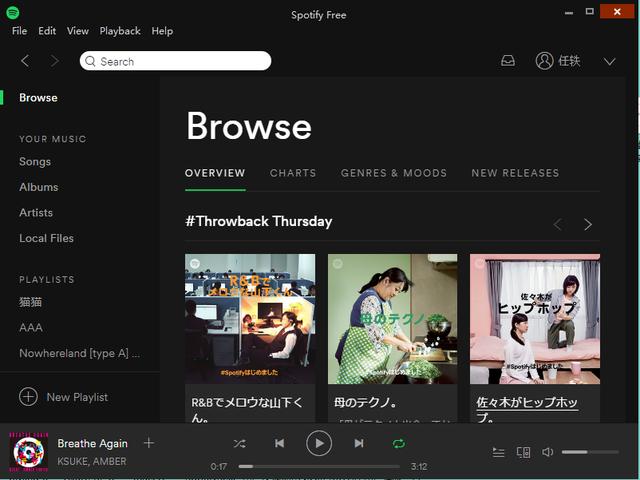The height and width of the screenshot is (480, 640).
Task: Show previous Throwback Thursday playlists arrow
Action: pyautogui.click(x=558, y=224)
